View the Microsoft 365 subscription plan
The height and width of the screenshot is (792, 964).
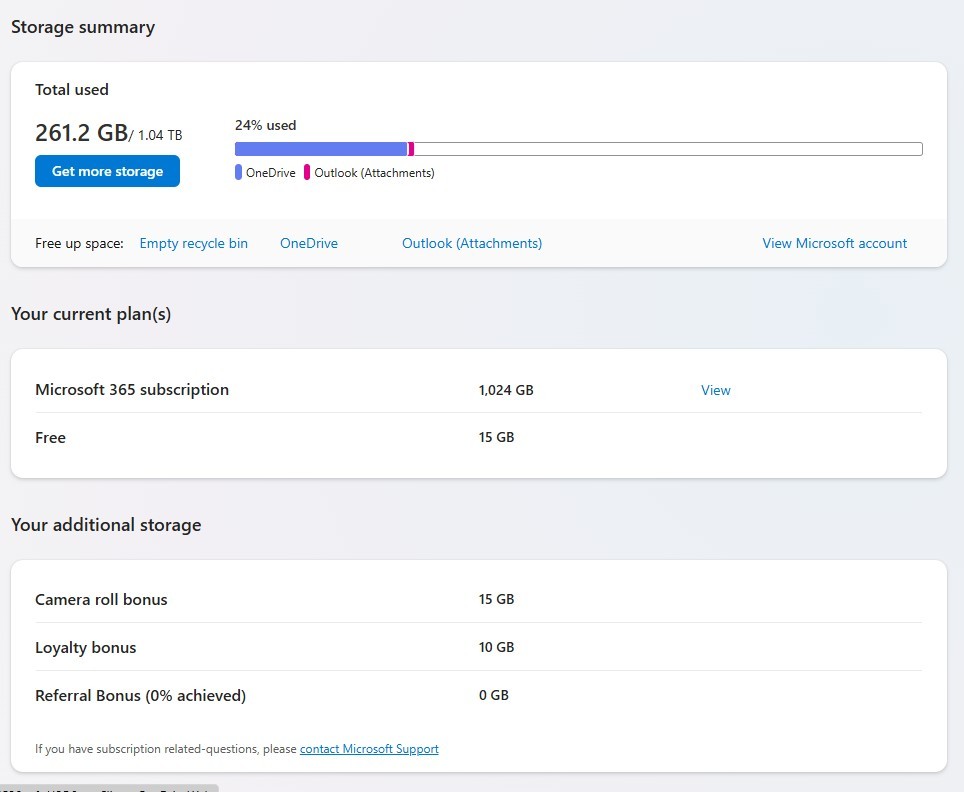click(716, 390)
